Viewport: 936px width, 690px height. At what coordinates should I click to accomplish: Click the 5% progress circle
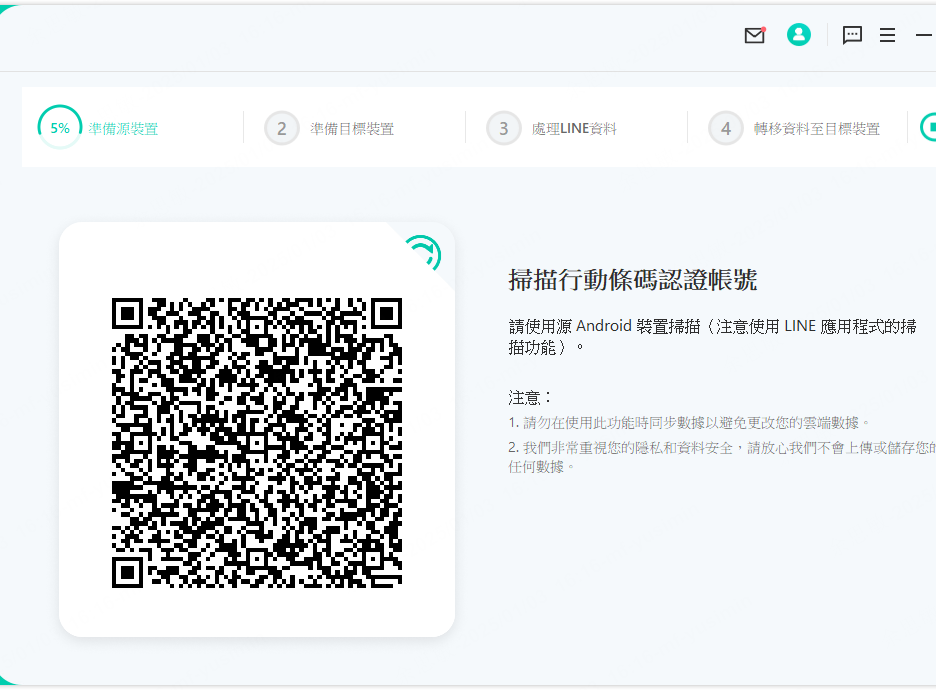(x=60, y=128)
